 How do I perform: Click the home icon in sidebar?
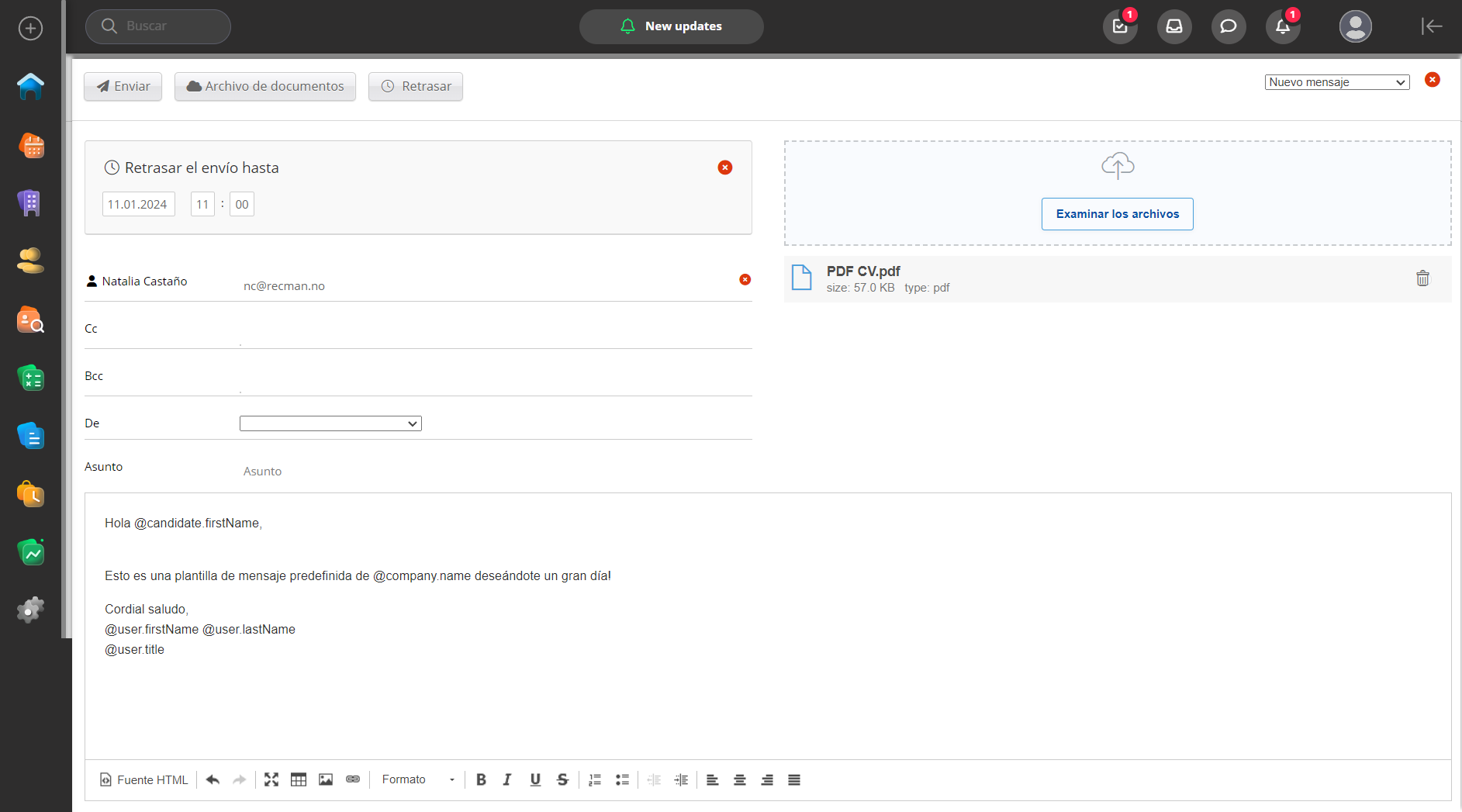(30, 86)
